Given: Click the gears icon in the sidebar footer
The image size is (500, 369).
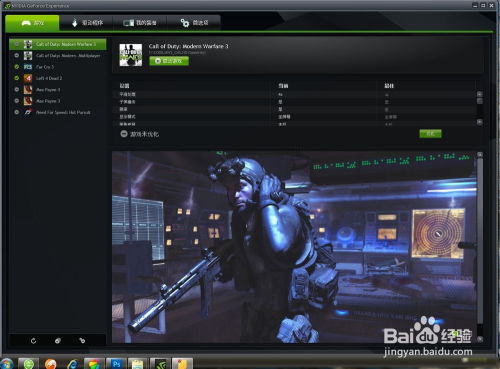Looking at the screenshot, I should coord(82,341).
